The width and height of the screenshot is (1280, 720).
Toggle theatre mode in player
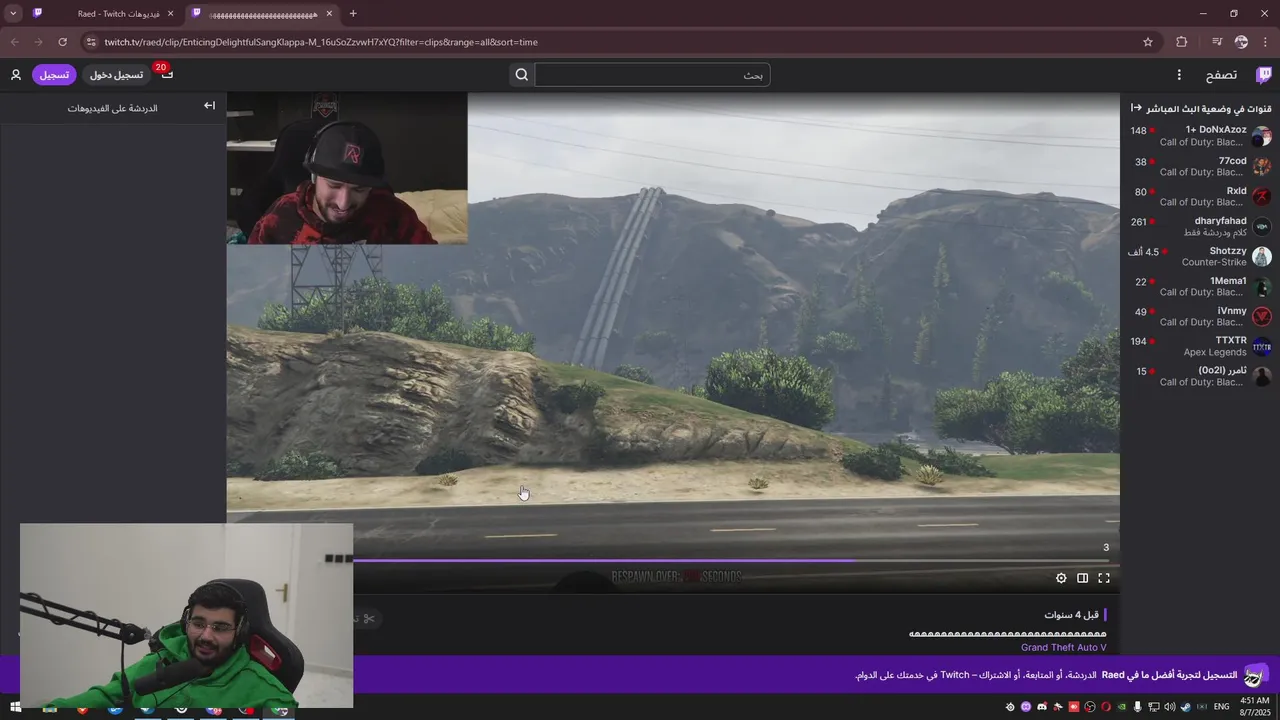[x=1082, y=578]
